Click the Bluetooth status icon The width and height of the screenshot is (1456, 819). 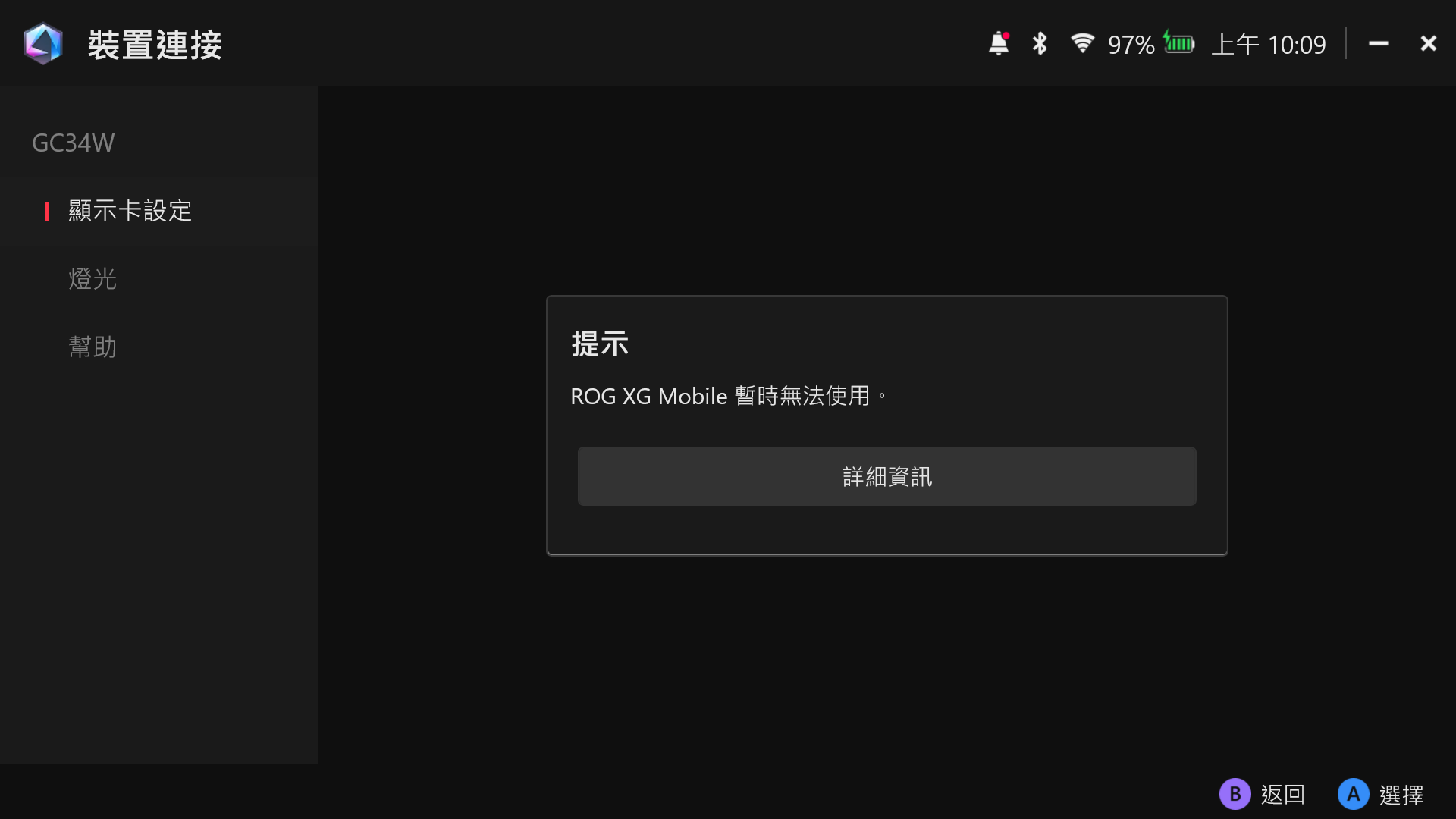tap(1040, 43)
